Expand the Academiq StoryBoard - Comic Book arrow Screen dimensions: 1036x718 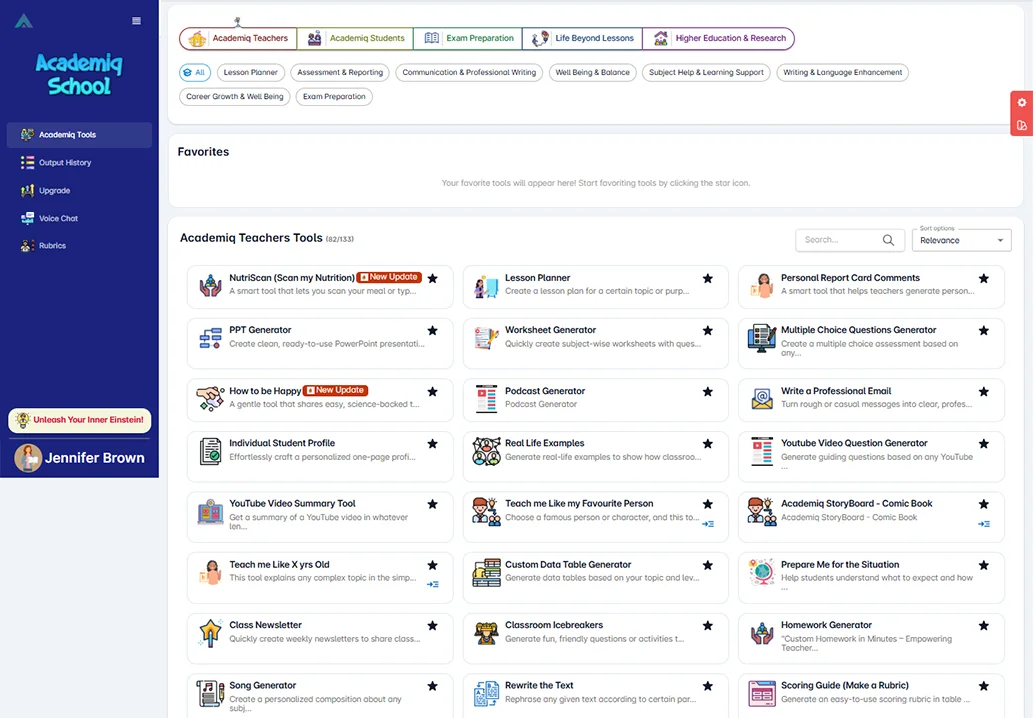[984, 524]
